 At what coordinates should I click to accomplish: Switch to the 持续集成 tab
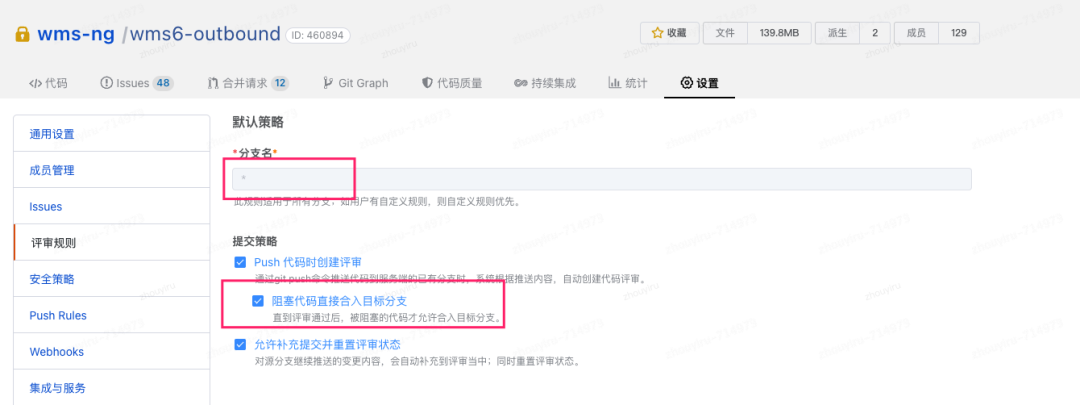pos(545,83)
